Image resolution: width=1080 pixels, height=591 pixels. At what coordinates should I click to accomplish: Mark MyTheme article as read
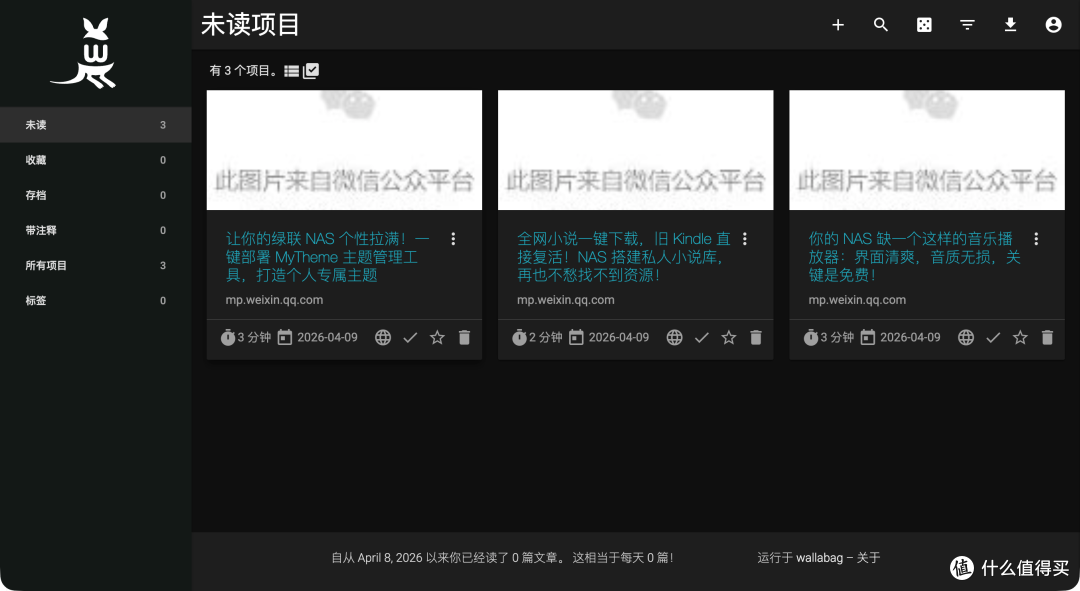410,338
